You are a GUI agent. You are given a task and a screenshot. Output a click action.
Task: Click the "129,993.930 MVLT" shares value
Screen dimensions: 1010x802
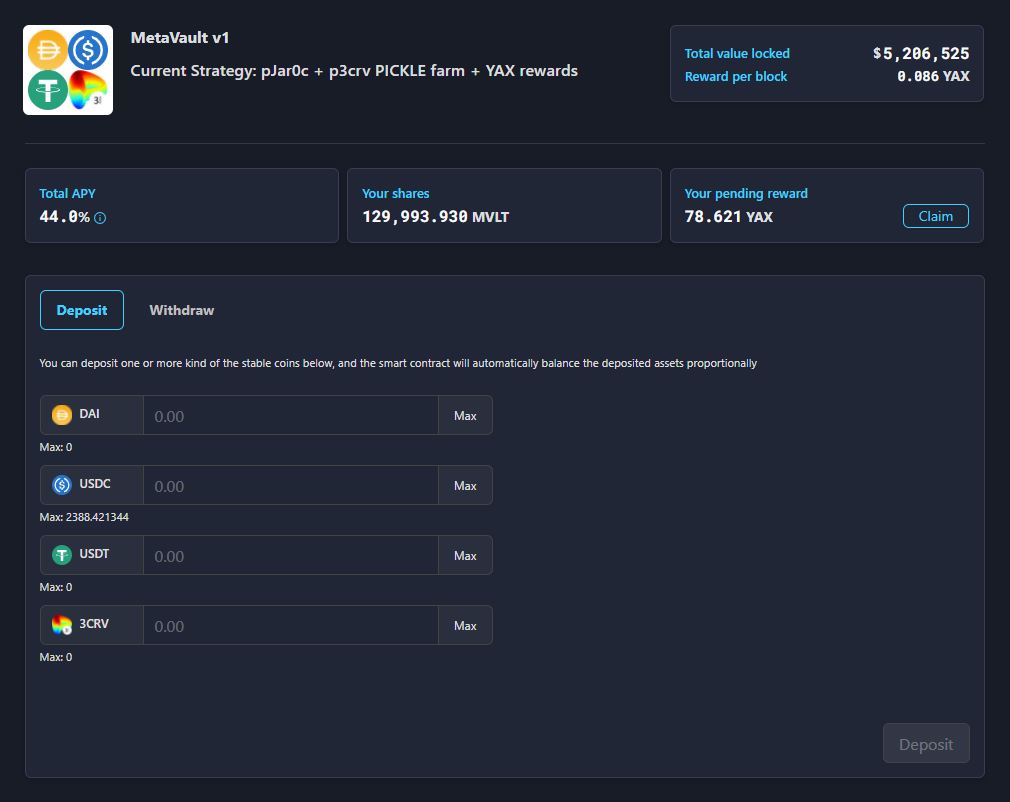435,216
